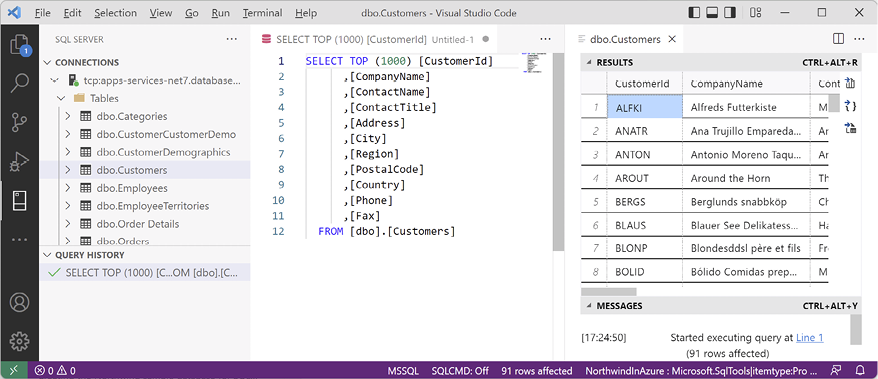Image resolution: width=878 pixels, height=379 pixels.
Task: Open the feedback icon in status bar
Action: click(836, 371)
